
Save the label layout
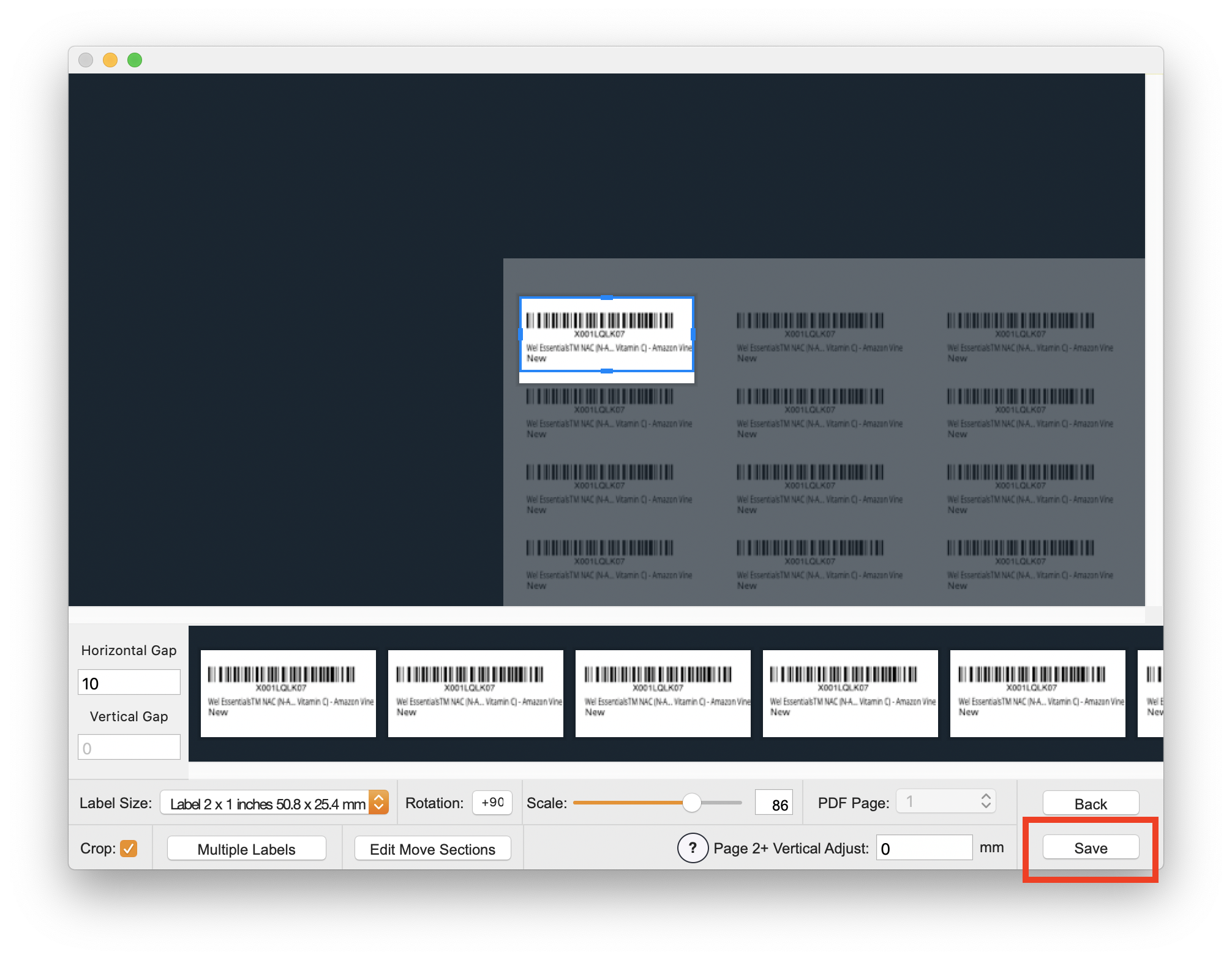pos(1091,848)
